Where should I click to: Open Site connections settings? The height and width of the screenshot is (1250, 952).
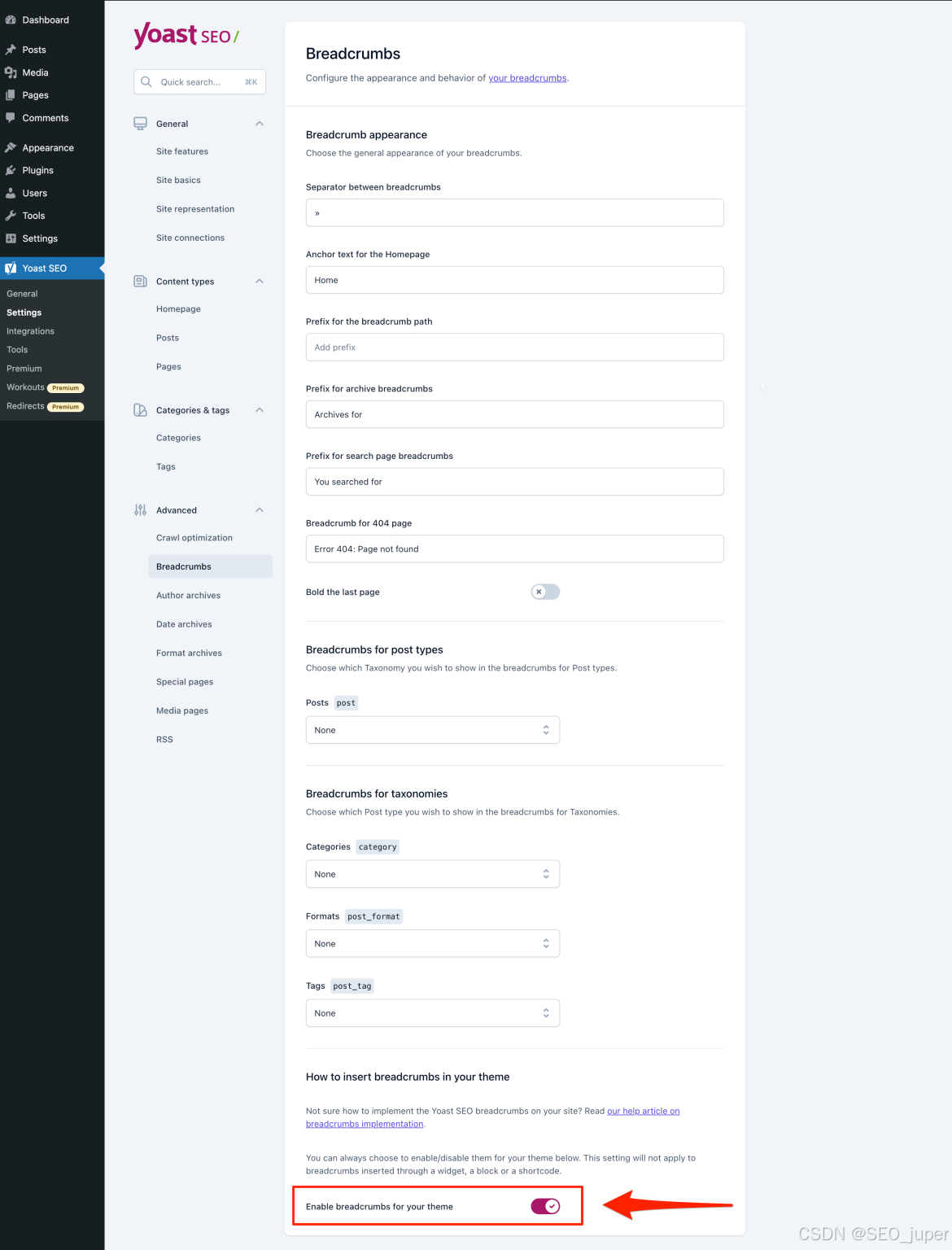coord(190,238)
